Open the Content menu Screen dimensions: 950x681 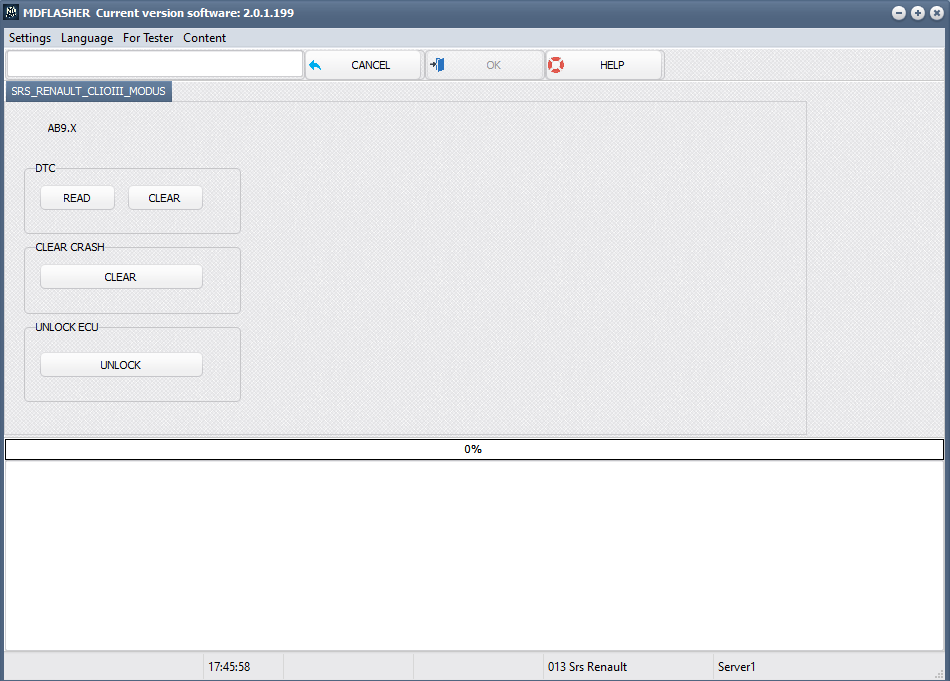[204, 38]
